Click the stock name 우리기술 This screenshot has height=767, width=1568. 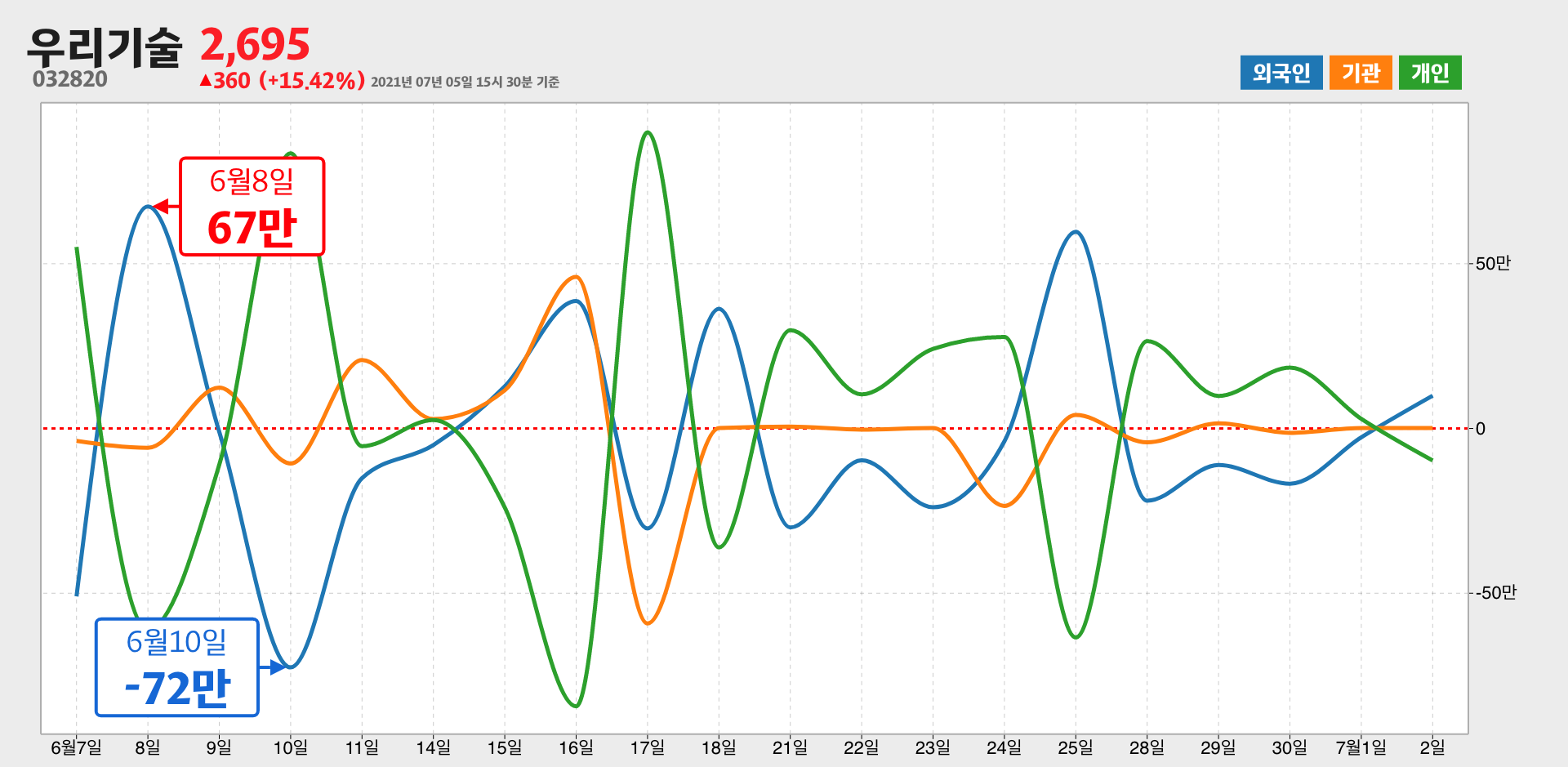(x=104, y=47)
